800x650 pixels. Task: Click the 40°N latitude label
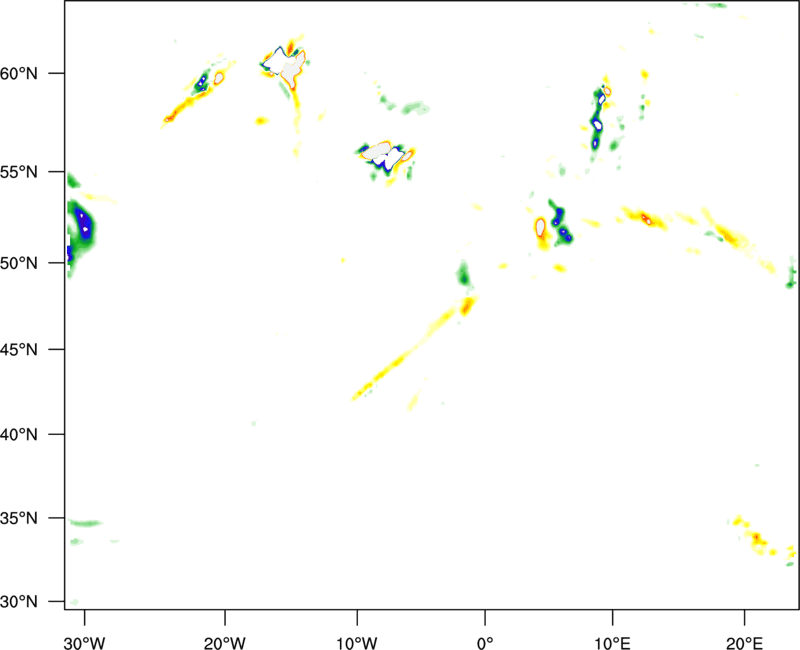click(19, 435)
